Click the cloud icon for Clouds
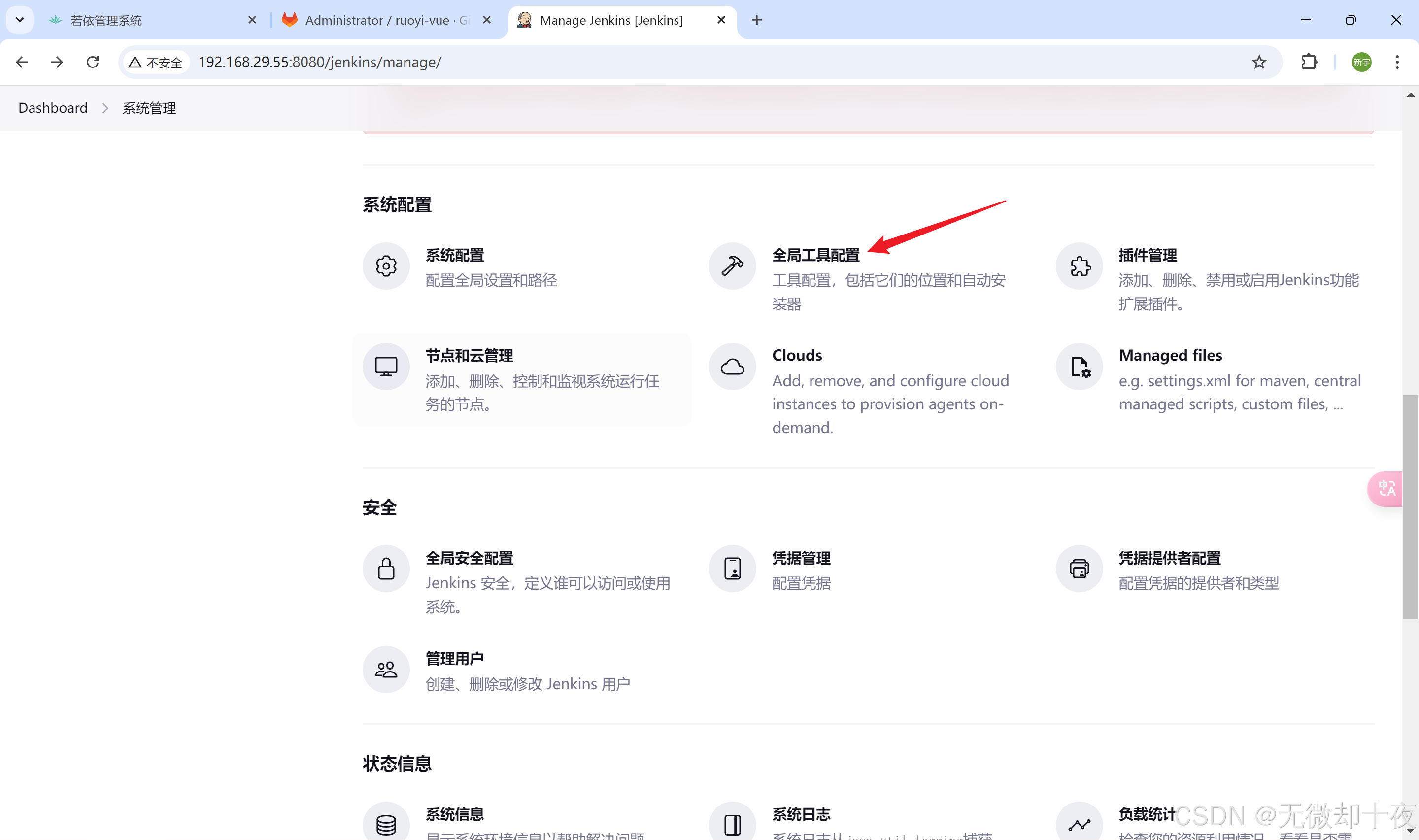The width and height of the screenshot is (1419, 840). [x=732, y=367]
